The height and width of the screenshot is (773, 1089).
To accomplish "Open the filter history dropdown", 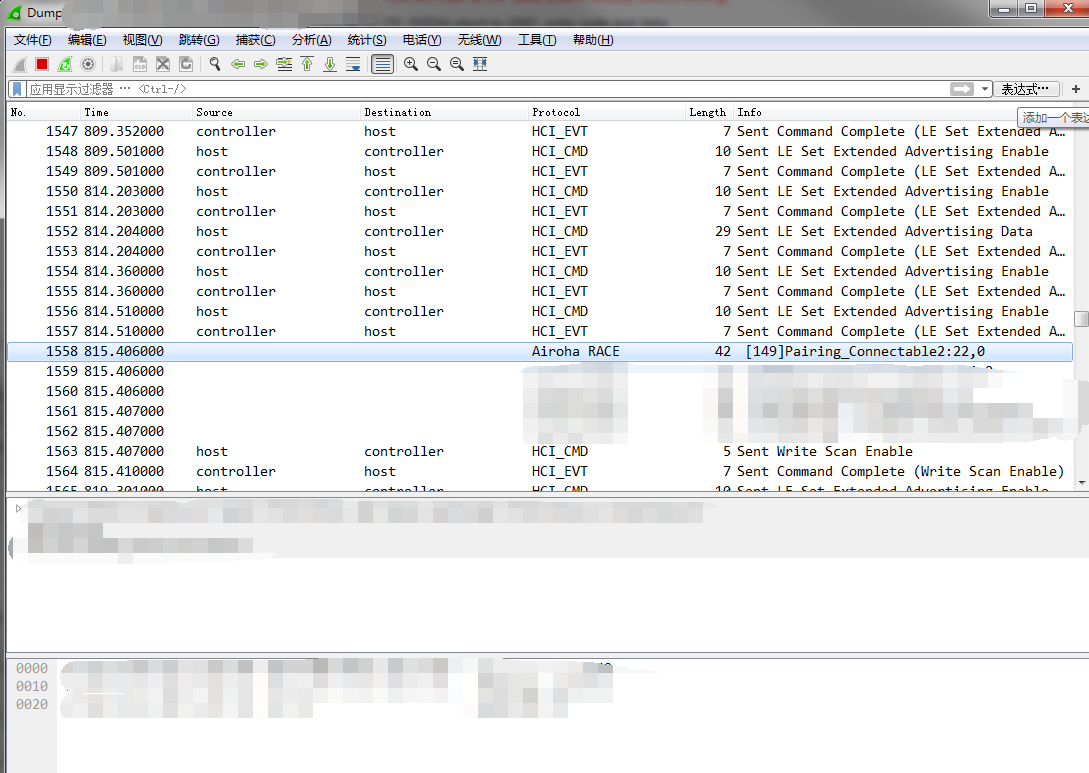I will [985, 89].
